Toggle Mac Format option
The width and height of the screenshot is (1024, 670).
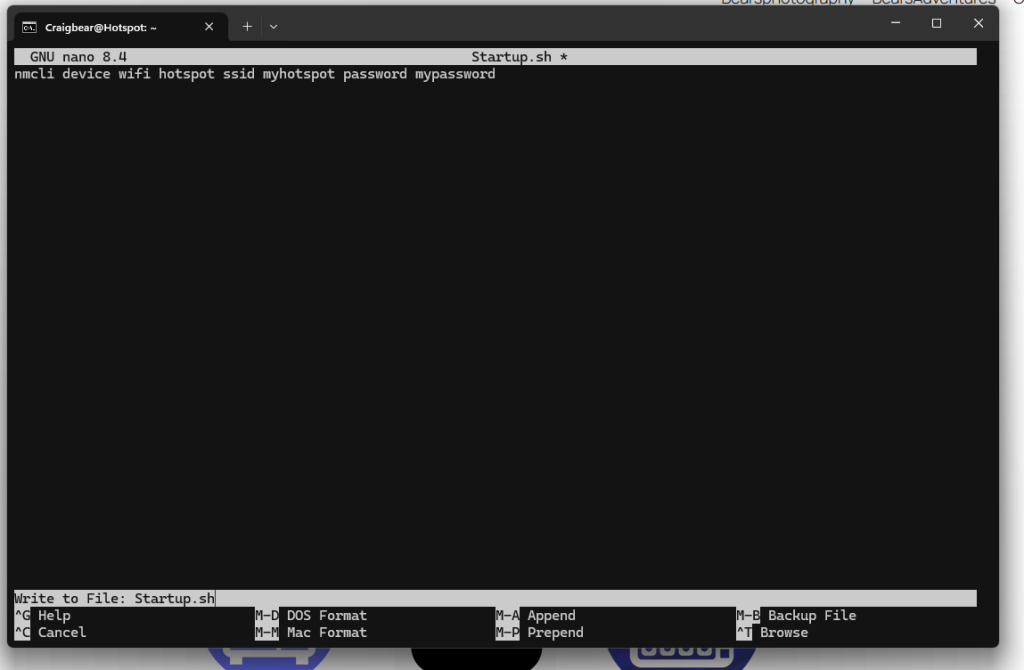tap(326, 633)
